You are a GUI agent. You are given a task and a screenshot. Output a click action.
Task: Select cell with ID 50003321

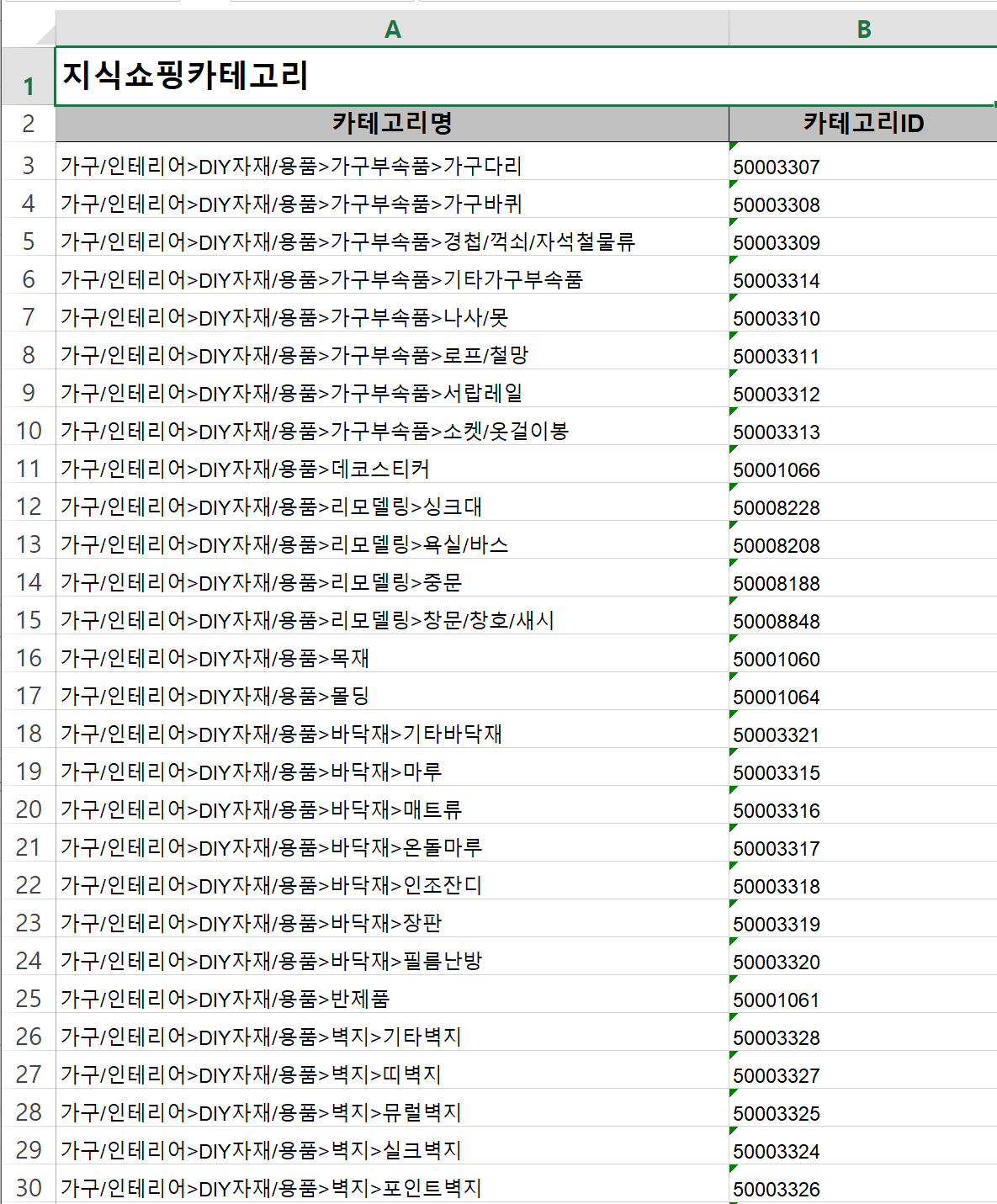click(863, 729)
